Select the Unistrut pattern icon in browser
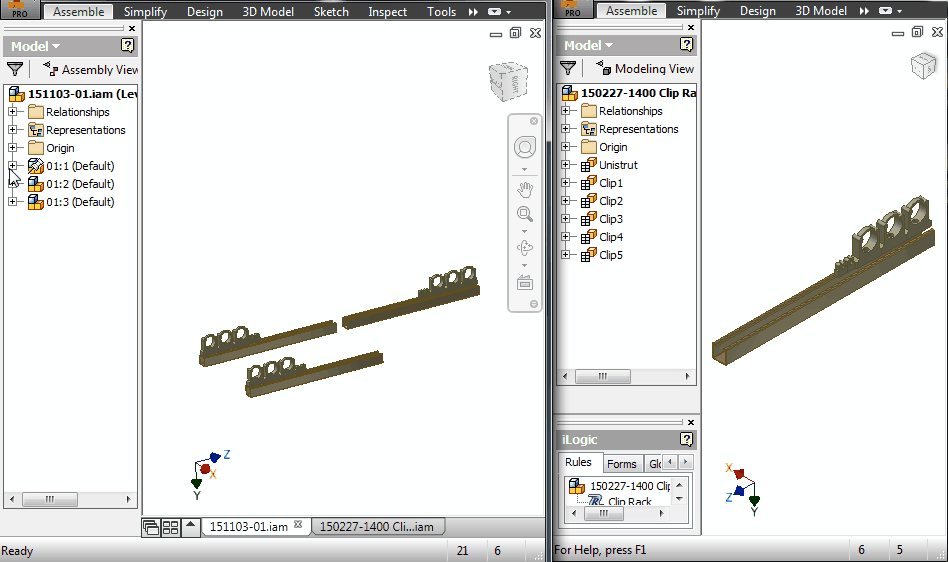948x562 pixels. coord(588,165)
